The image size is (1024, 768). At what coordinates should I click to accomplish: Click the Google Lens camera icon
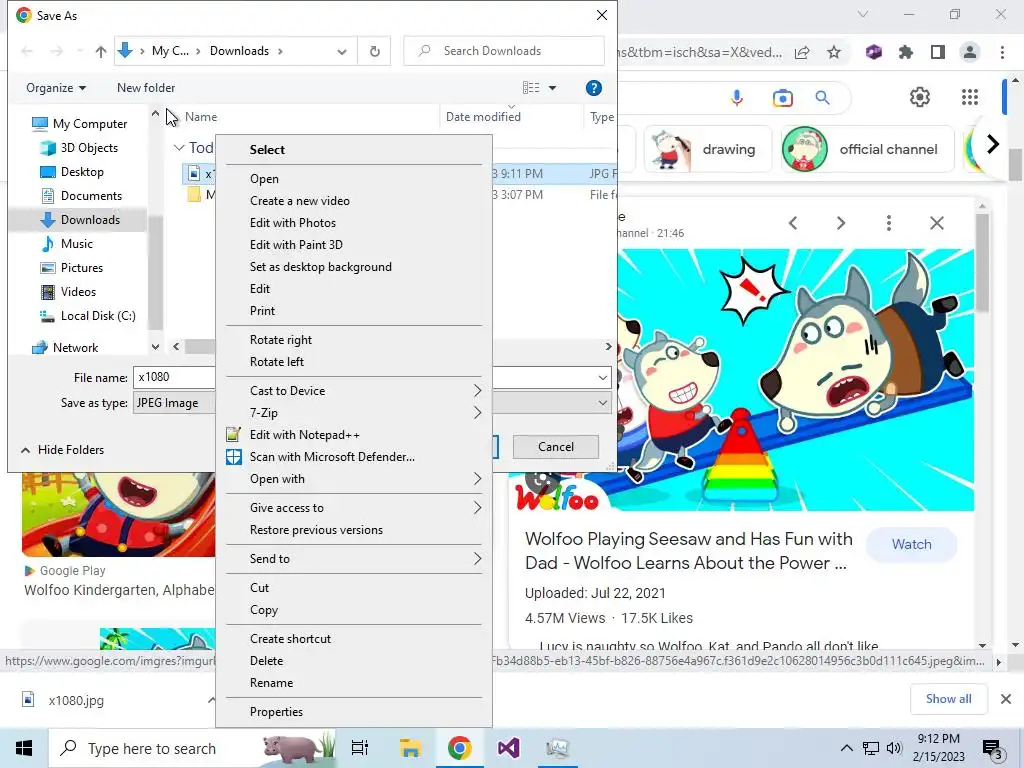782,98
